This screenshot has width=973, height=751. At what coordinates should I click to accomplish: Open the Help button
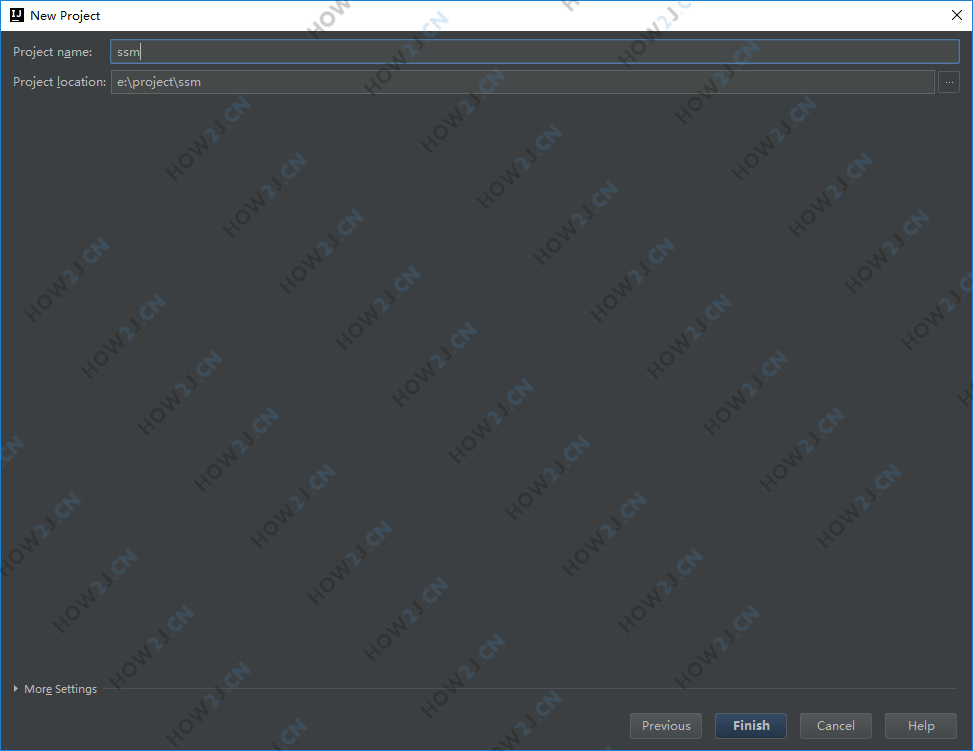[x=921, y=726]
